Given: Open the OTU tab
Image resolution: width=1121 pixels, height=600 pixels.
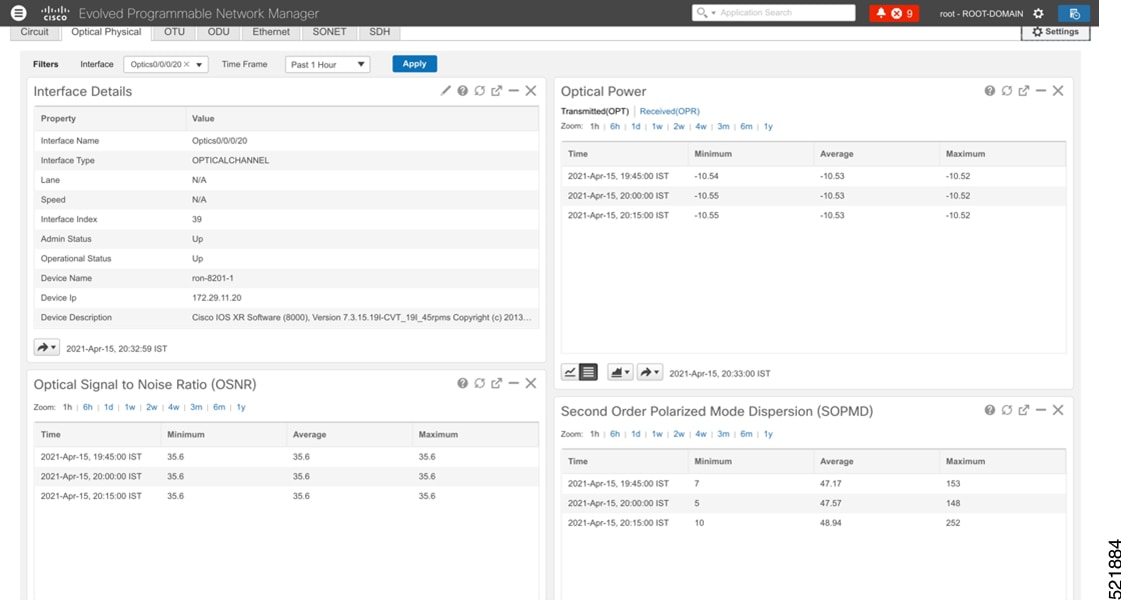Looking at the screenshot, I should point(174,31).
